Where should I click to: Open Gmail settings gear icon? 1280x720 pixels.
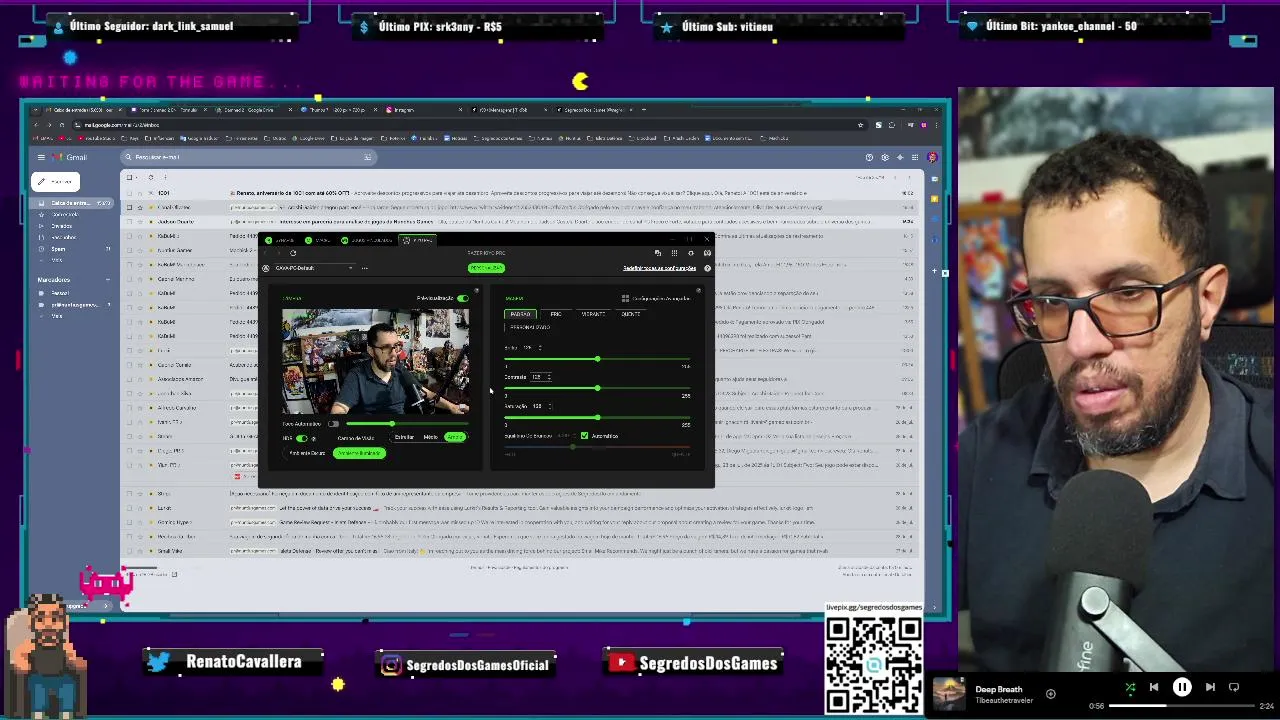(x=884, y=157)
